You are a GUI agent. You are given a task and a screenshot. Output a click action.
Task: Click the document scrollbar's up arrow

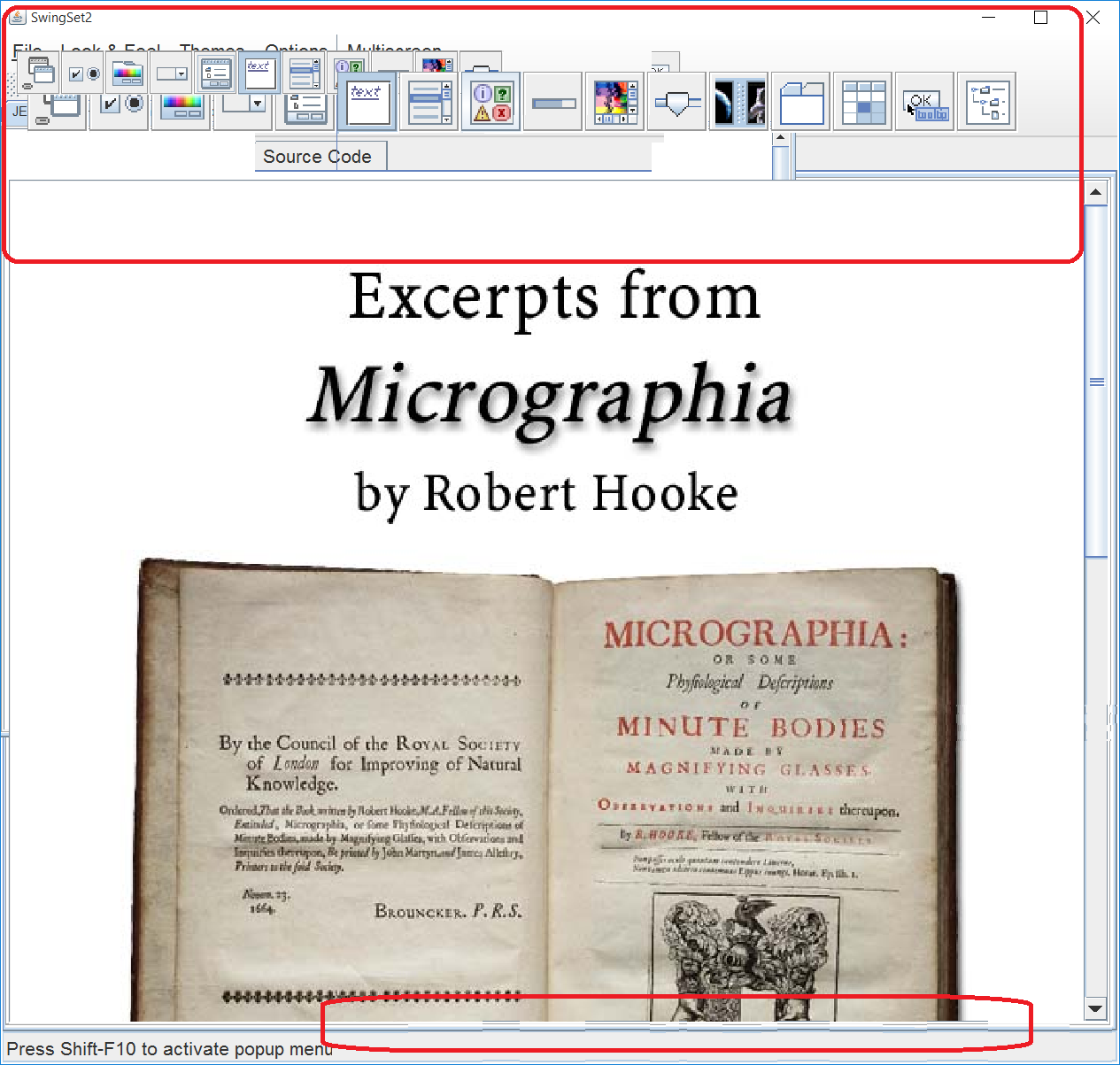click(x=1095, y=192)
